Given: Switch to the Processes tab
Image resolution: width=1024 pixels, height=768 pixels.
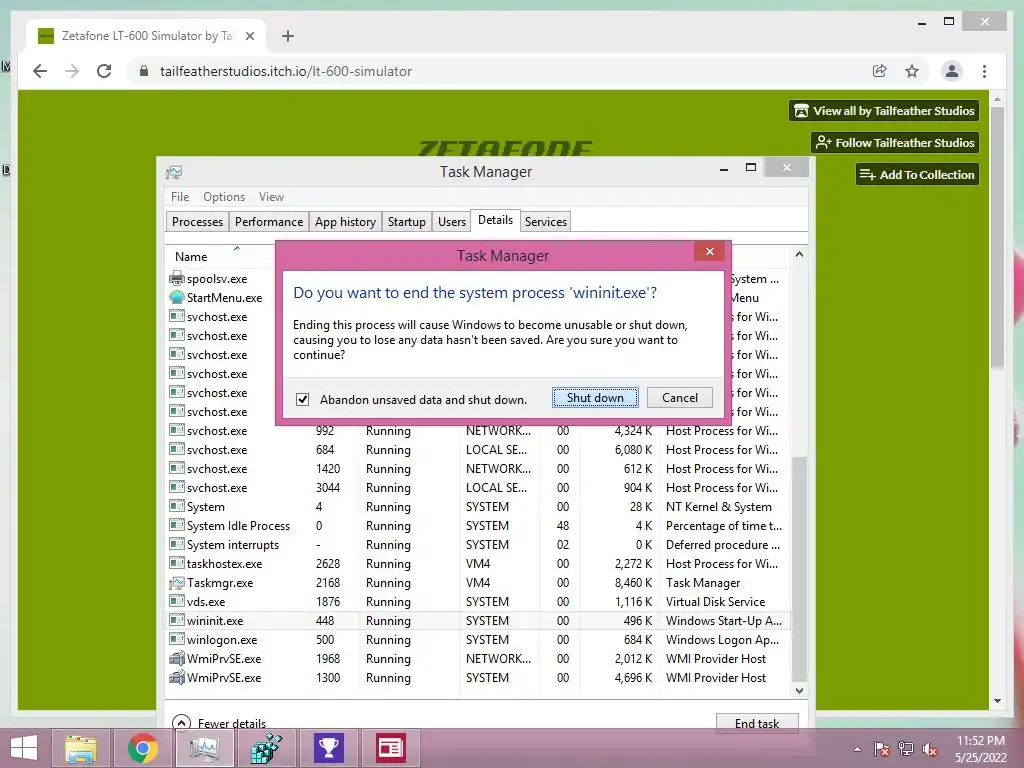Looking at the screenshot, I should pyautogui.click(x=197, y=221).
